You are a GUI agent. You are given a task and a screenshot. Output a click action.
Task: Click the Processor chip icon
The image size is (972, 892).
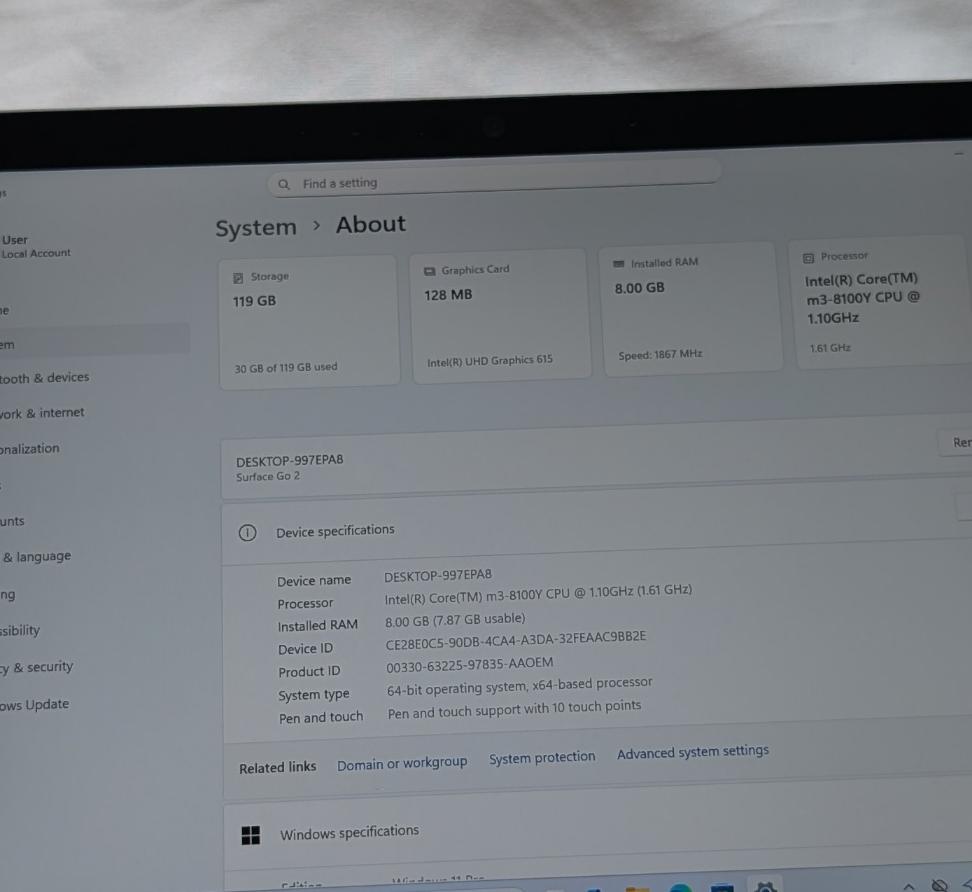[808, 257]
